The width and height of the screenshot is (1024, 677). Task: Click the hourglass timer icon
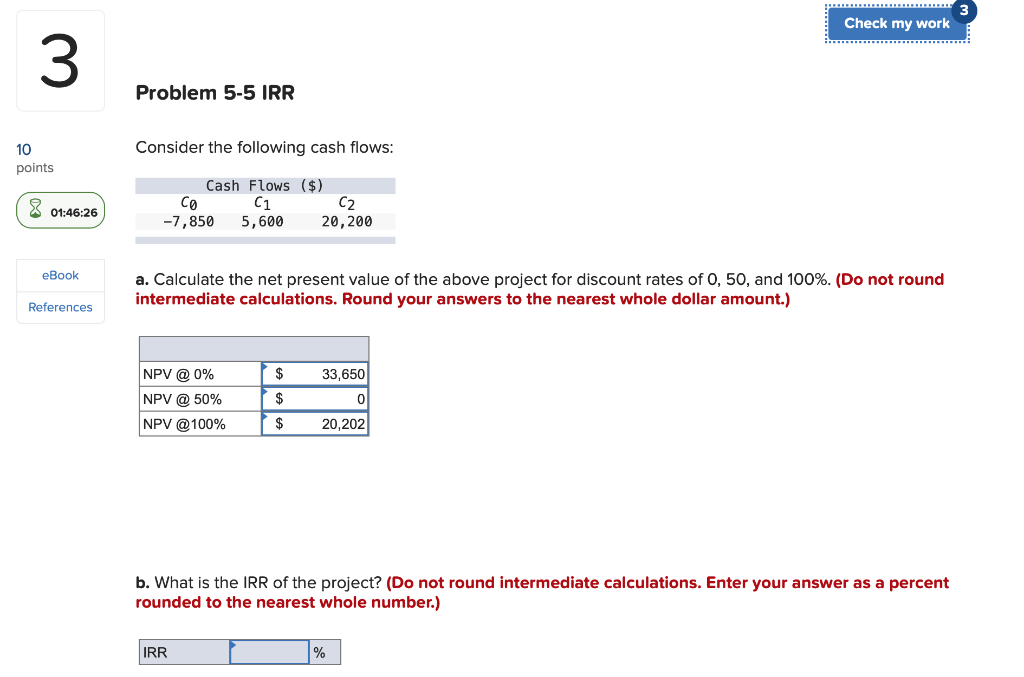[34, 210]
